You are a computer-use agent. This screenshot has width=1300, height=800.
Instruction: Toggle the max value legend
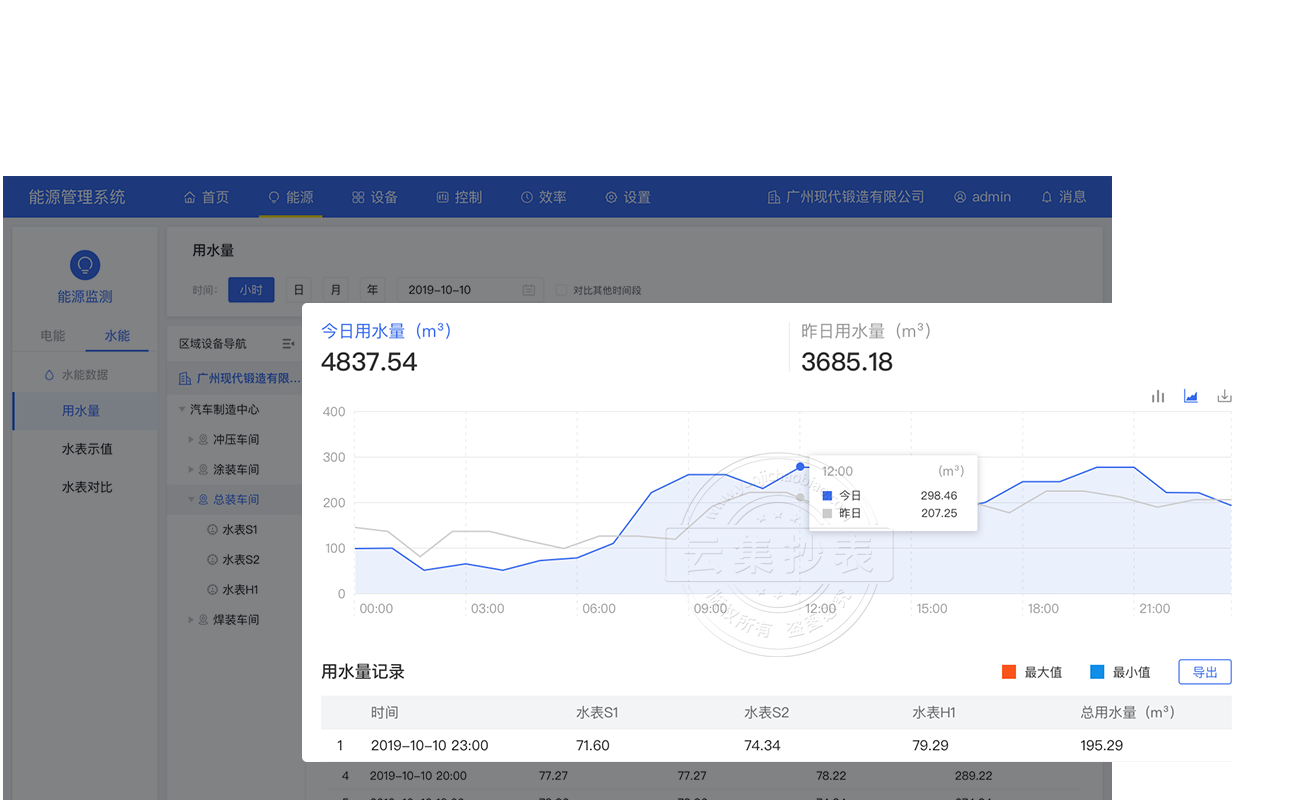click(x=1031, y=672)
